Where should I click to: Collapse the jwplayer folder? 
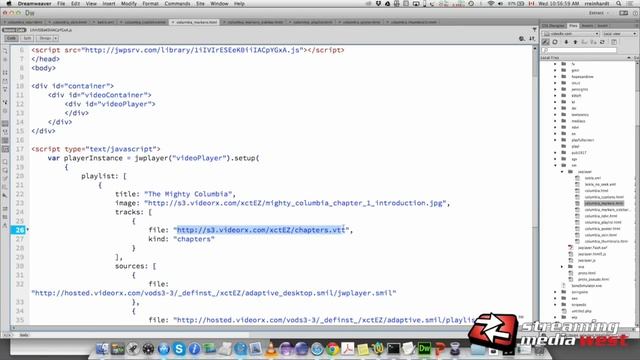pos(562,172)
